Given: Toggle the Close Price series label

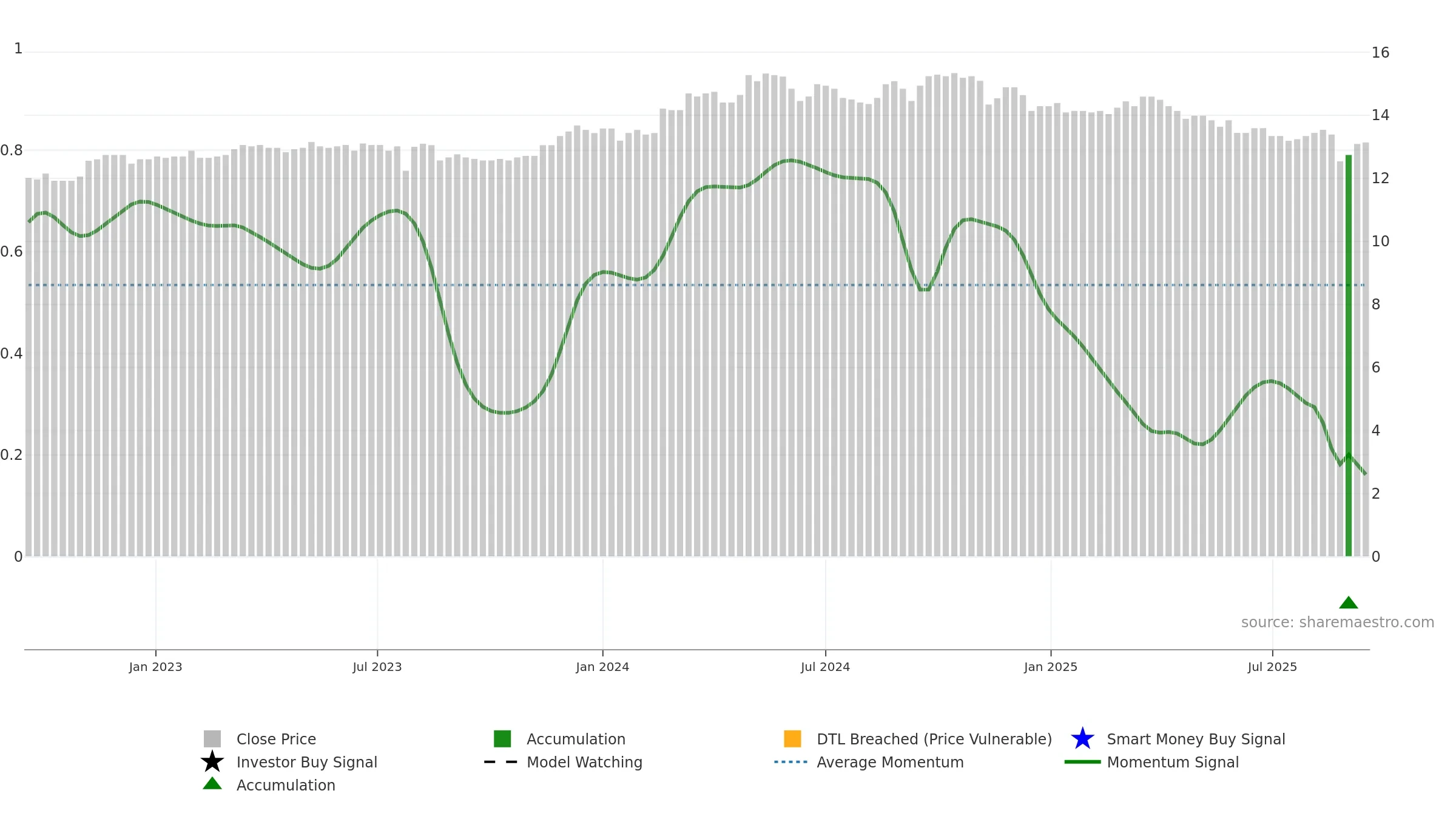Looking at the screenshot, I should point(276,739).
